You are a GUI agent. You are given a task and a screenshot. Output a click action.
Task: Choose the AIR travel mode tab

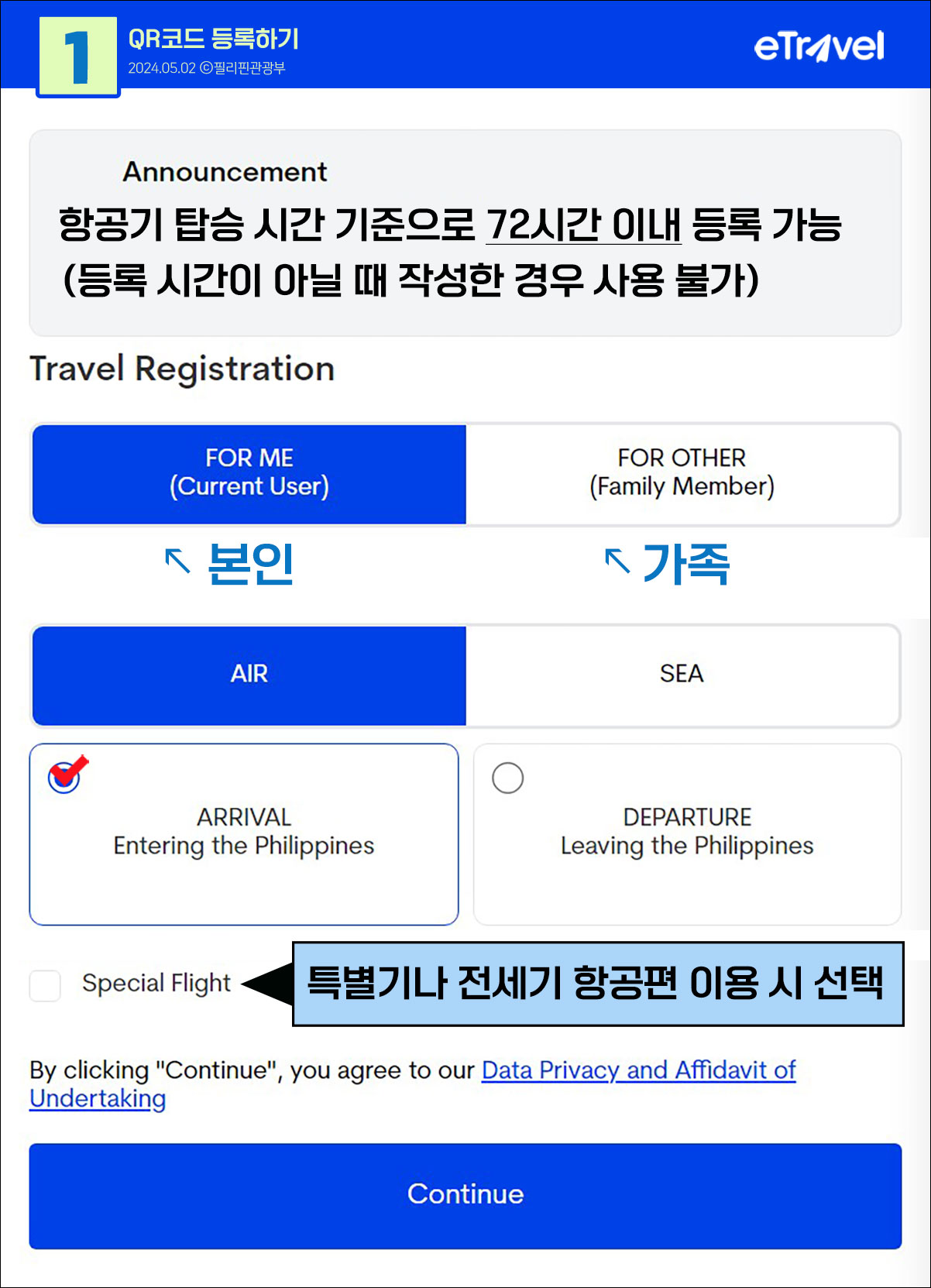coord(249,675)
